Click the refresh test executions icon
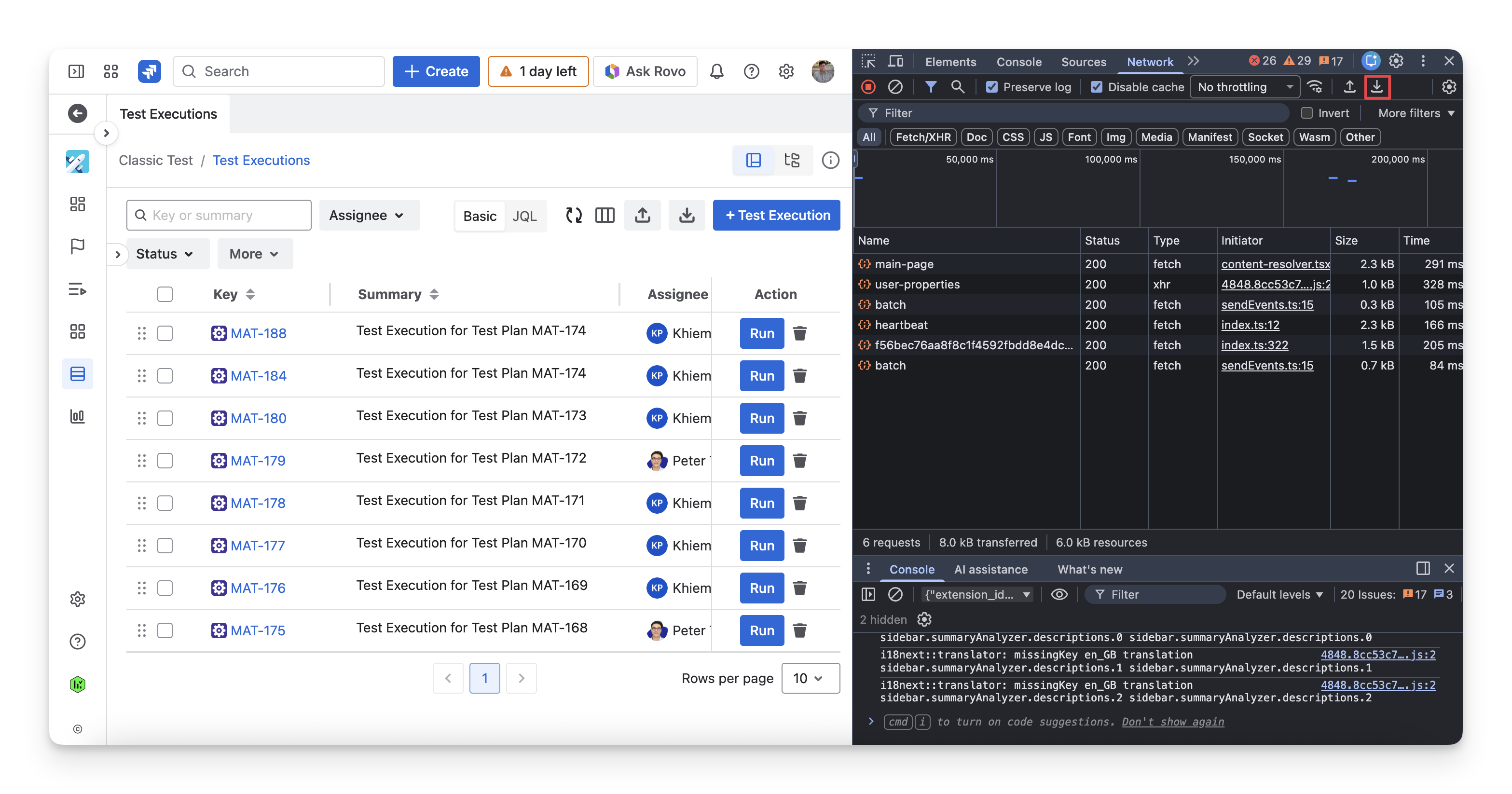Viewport: 1512px width, 794px height. [x=574, y=215]
